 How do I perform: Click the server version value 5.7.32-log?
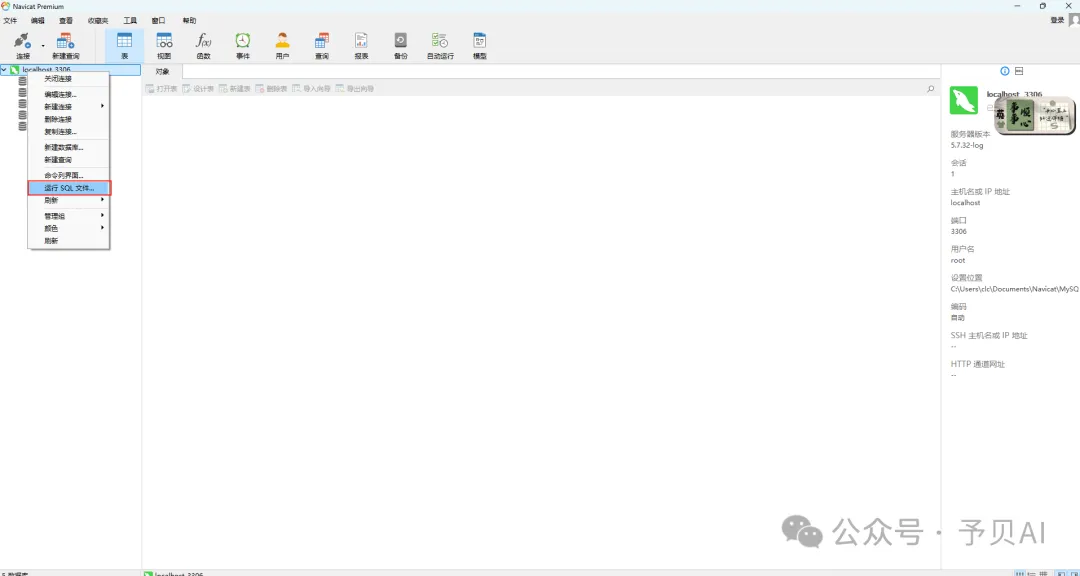click(x=965, y=145)
